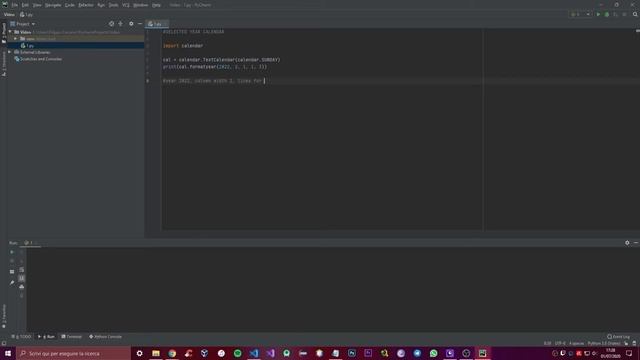
Task: Click the Windows taskbar search box
Action: point(73,353)
